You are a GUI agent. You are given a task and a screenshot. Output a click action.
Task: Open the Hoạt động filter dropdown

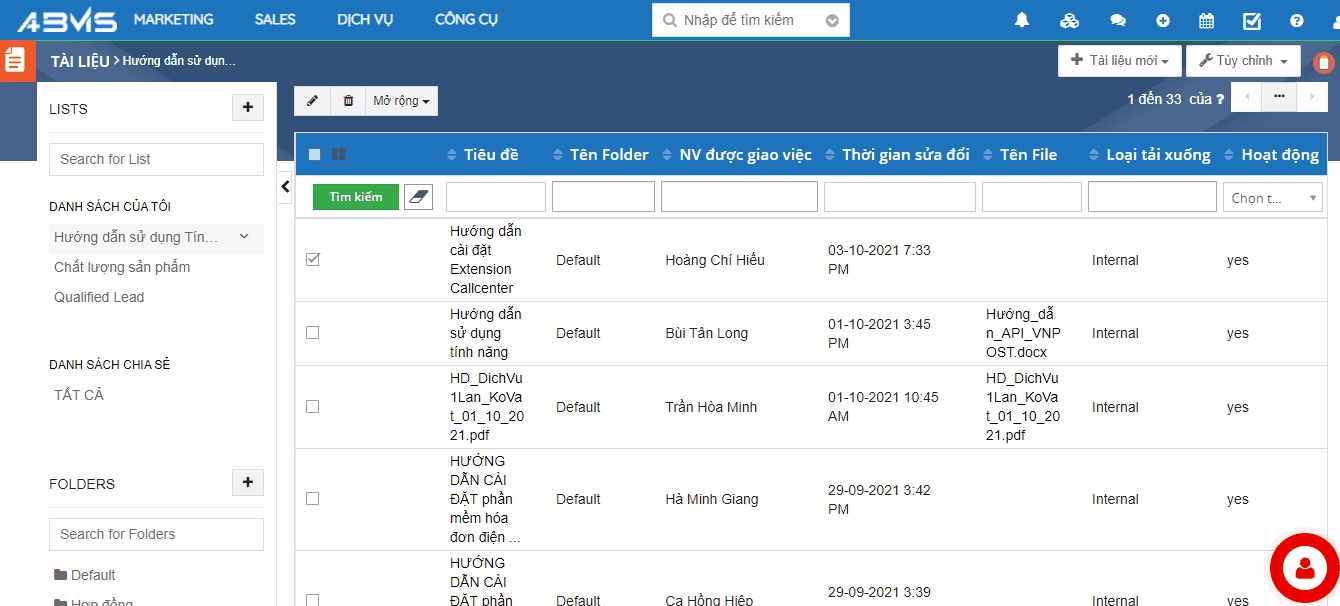[1272, 198]
